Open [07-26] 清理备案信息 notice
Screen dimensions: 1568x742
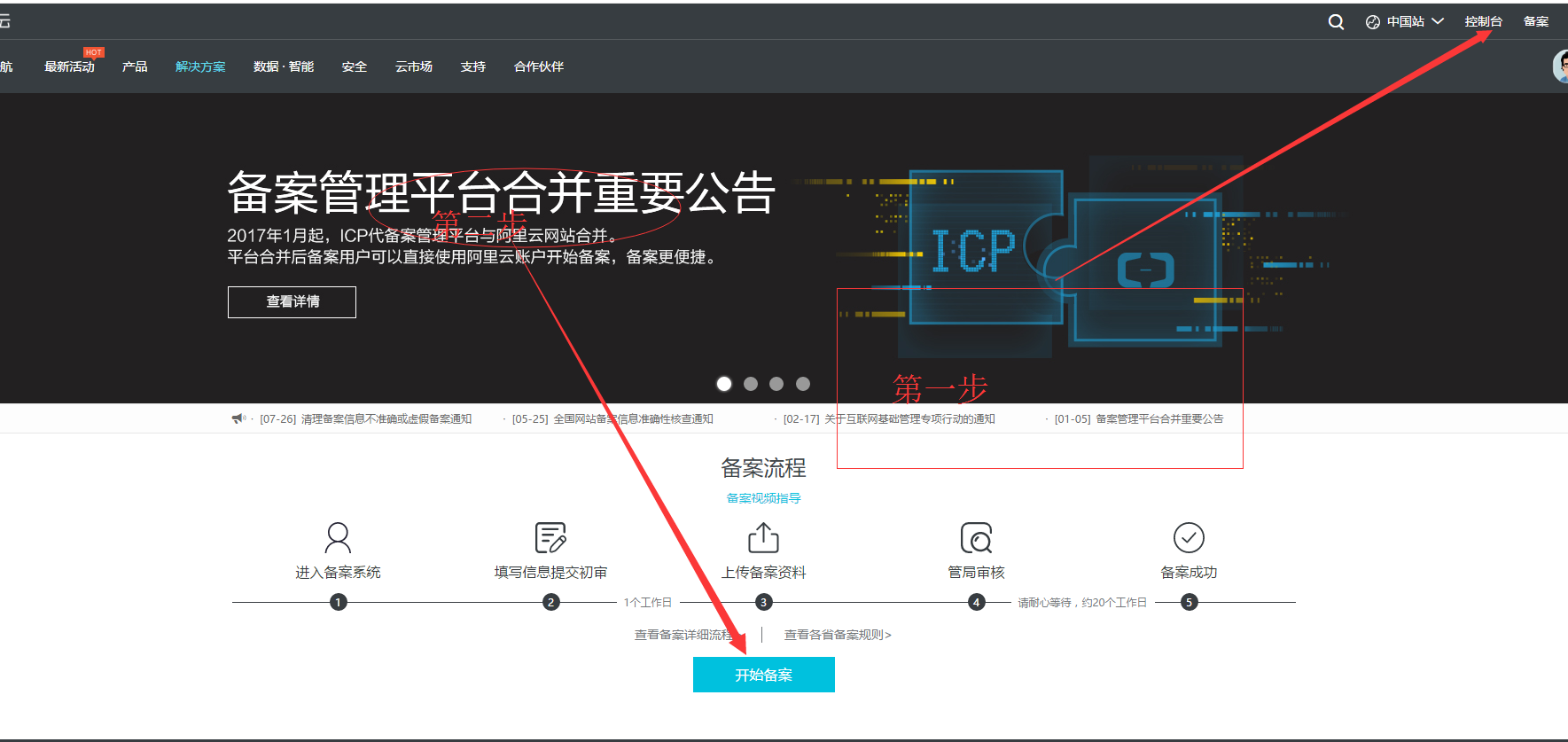click(x=365, y=419)
